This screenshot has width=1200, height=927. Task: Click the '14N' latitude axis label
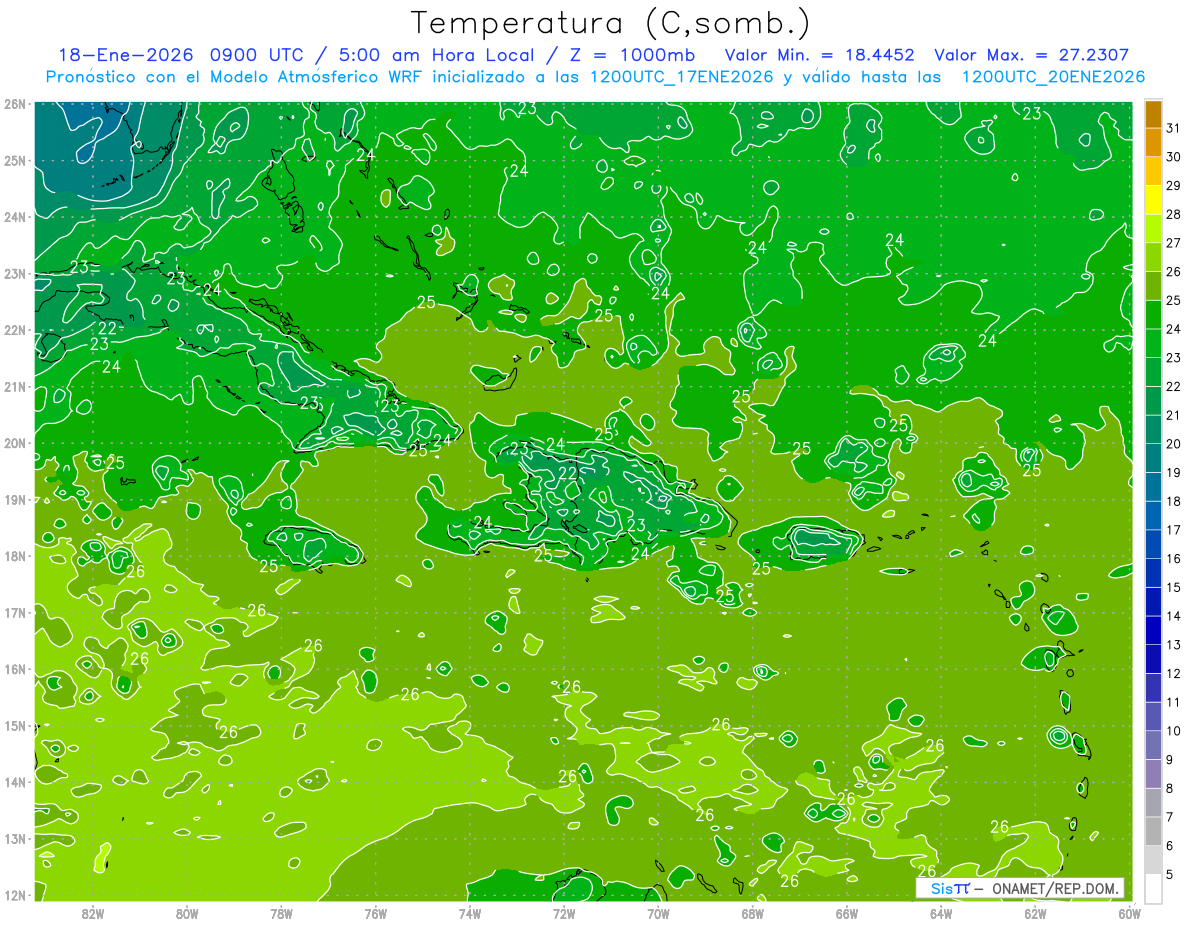15,782
